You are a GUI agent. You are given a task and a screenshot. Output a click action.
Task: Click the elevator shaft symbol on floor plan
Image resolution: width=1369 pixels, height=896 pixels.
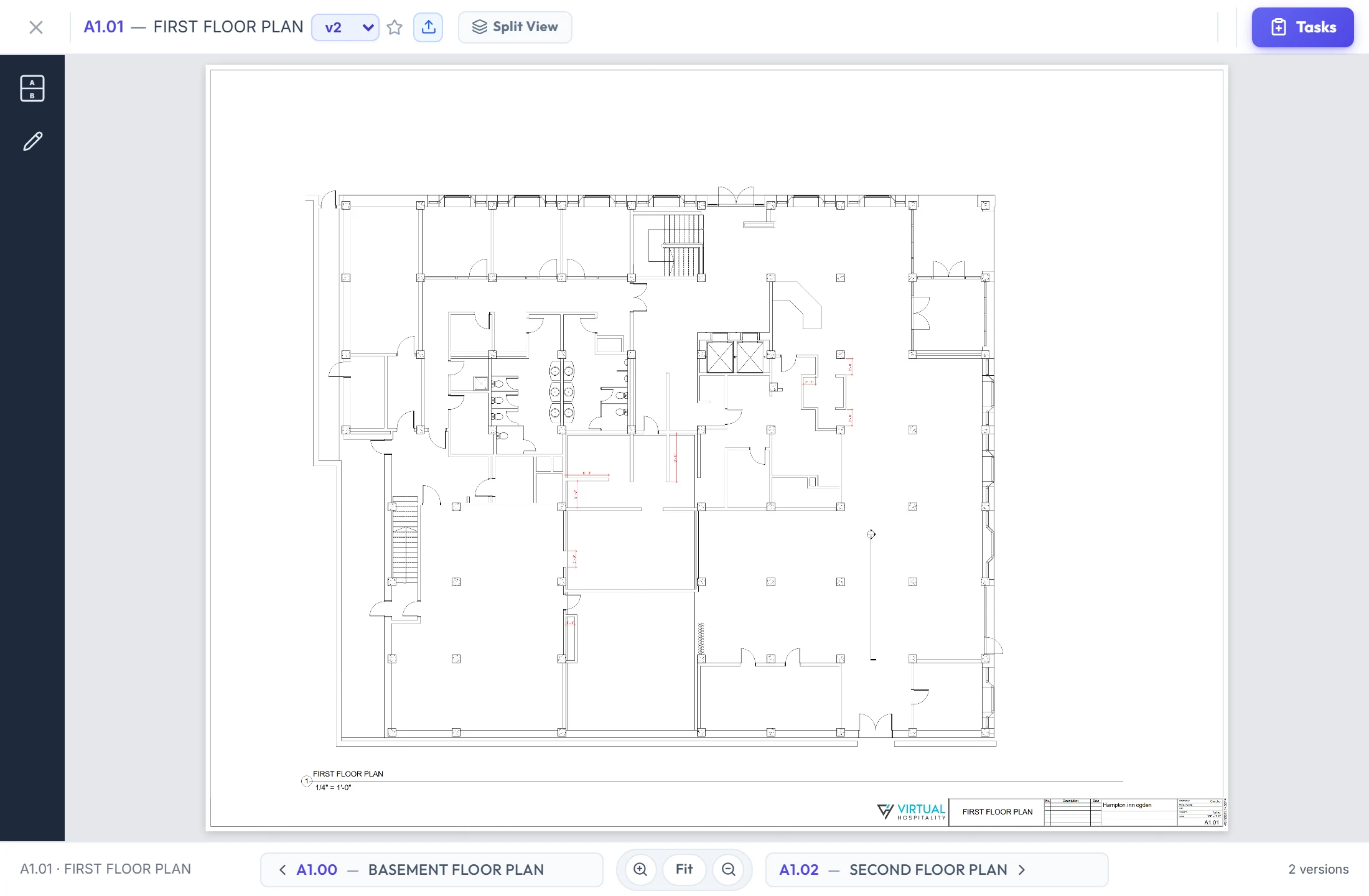pyautogui.click(x=735, y=358)
